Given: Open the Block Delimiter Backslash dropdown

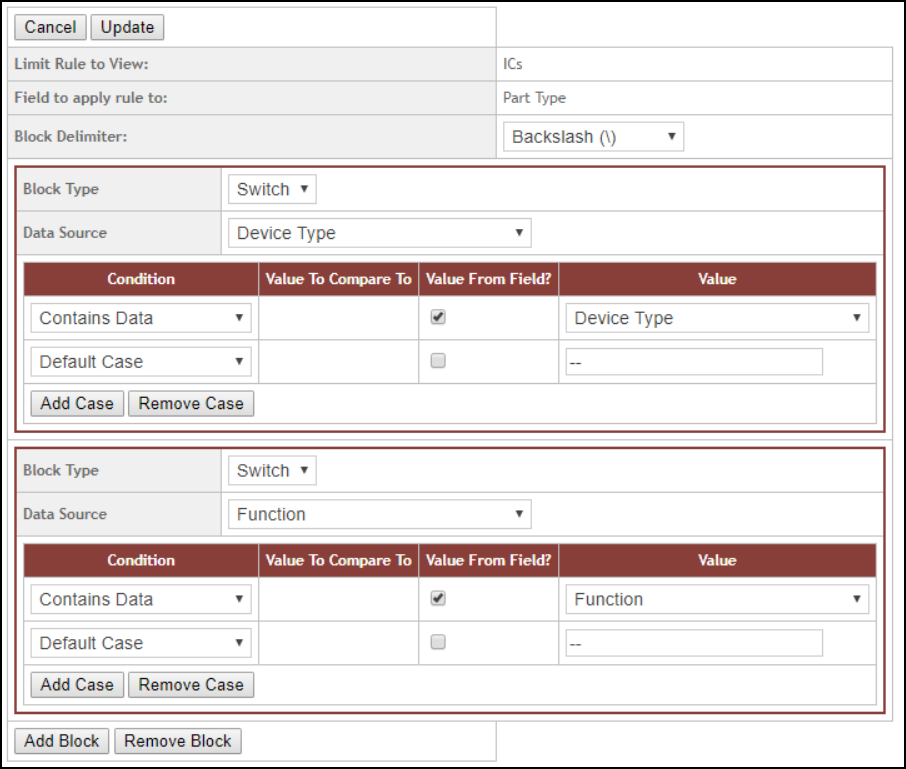Looking at the screenshot, I should tap(593, 137).
